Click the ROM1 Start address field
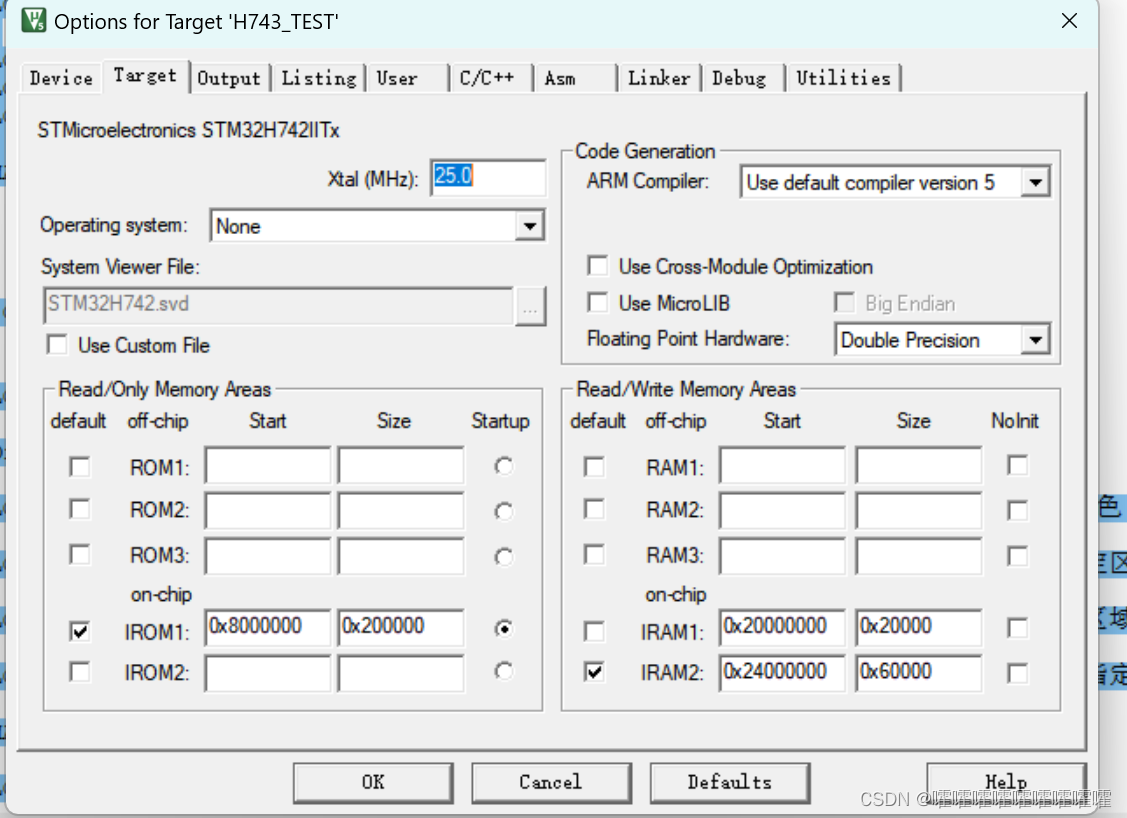This screenshot has height=818, width=1127. point(267,466)
